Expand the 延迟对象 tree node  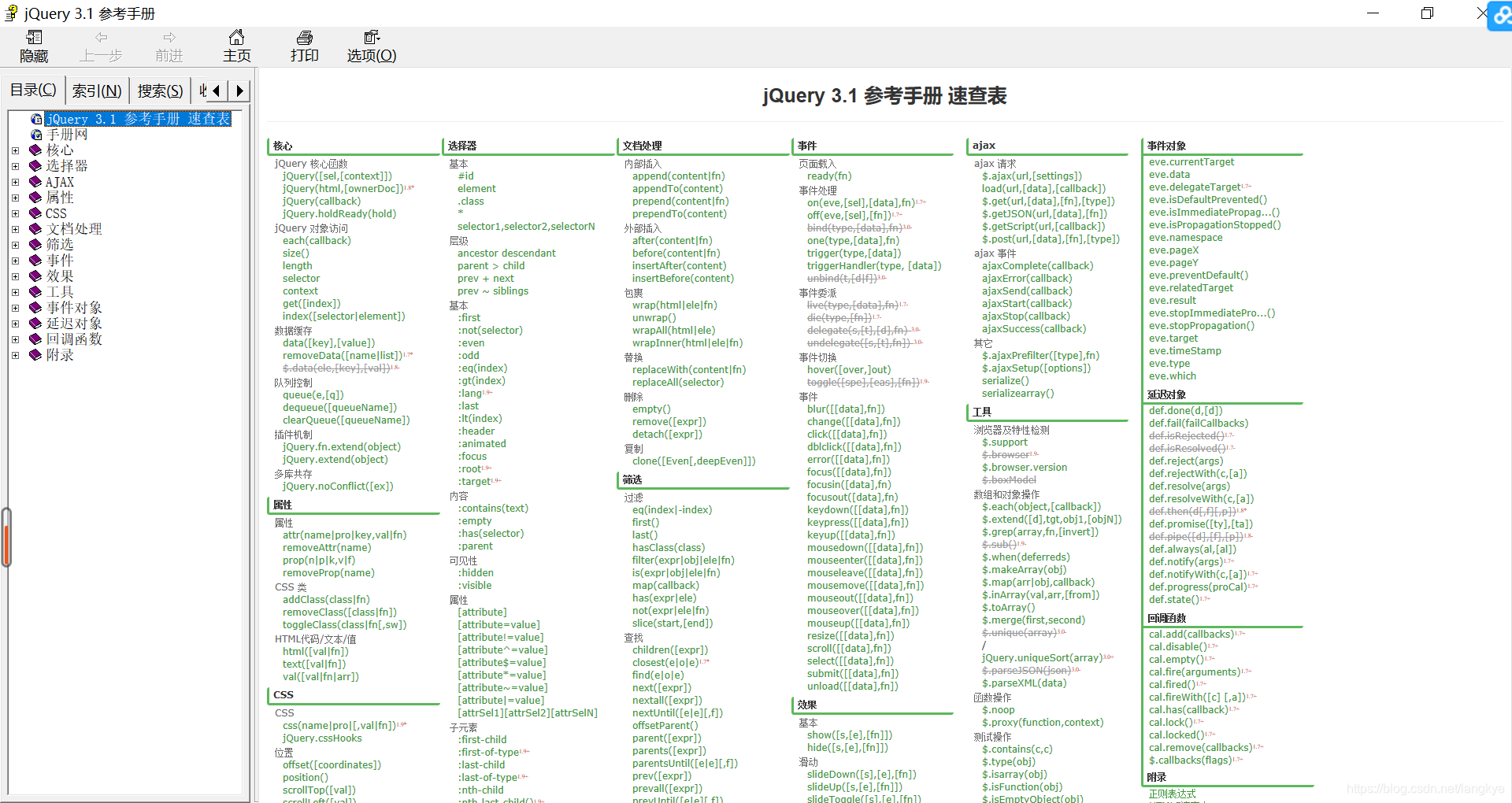[15, 324]
